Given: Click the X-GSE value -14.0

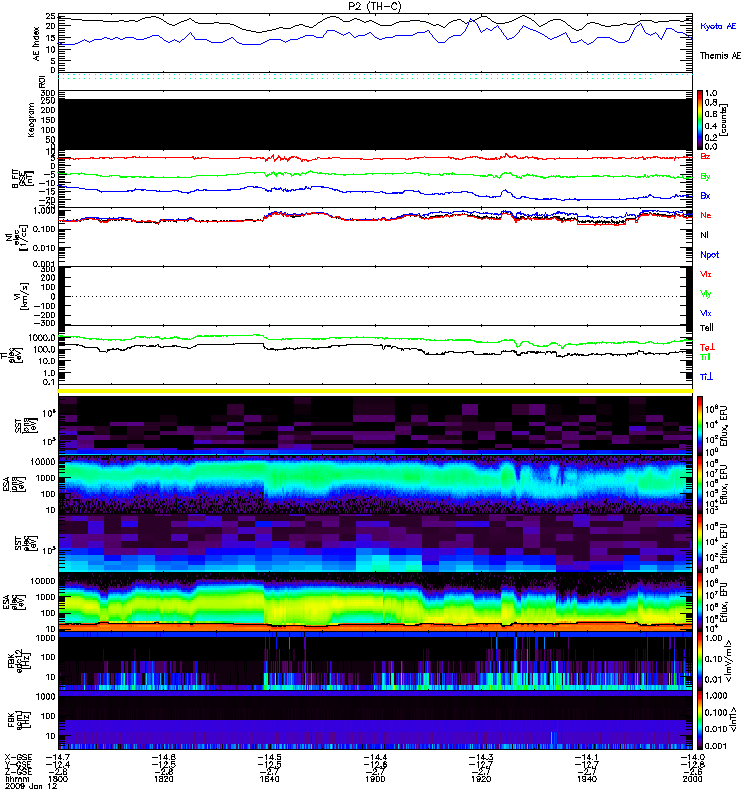Looking at the screenshot, I should (x=692, y=757).
